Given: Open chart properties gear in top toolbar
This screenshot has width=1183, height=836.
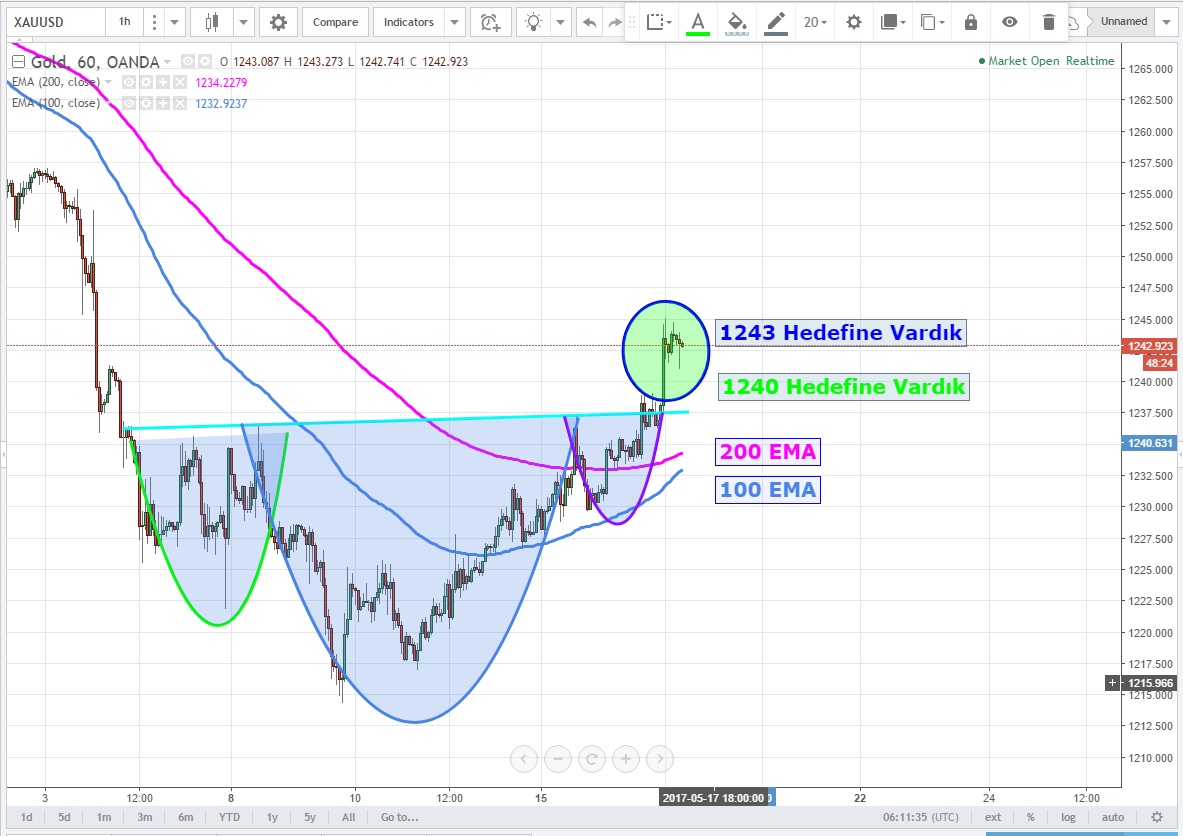Looking at the screenshot, I should (278, 22).
